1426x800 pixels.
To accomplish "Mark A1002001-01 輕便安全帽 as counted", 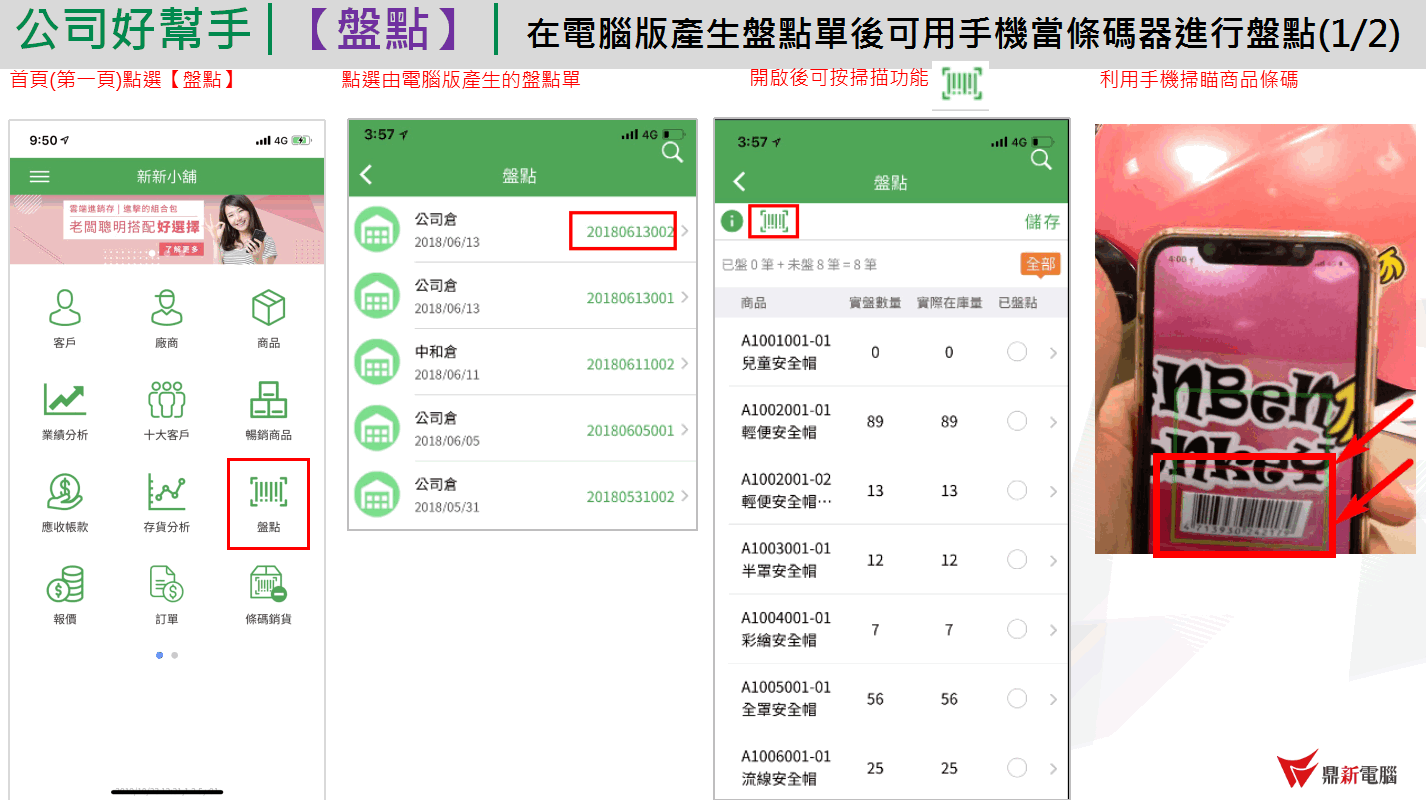I will [x=1017, y=421].
